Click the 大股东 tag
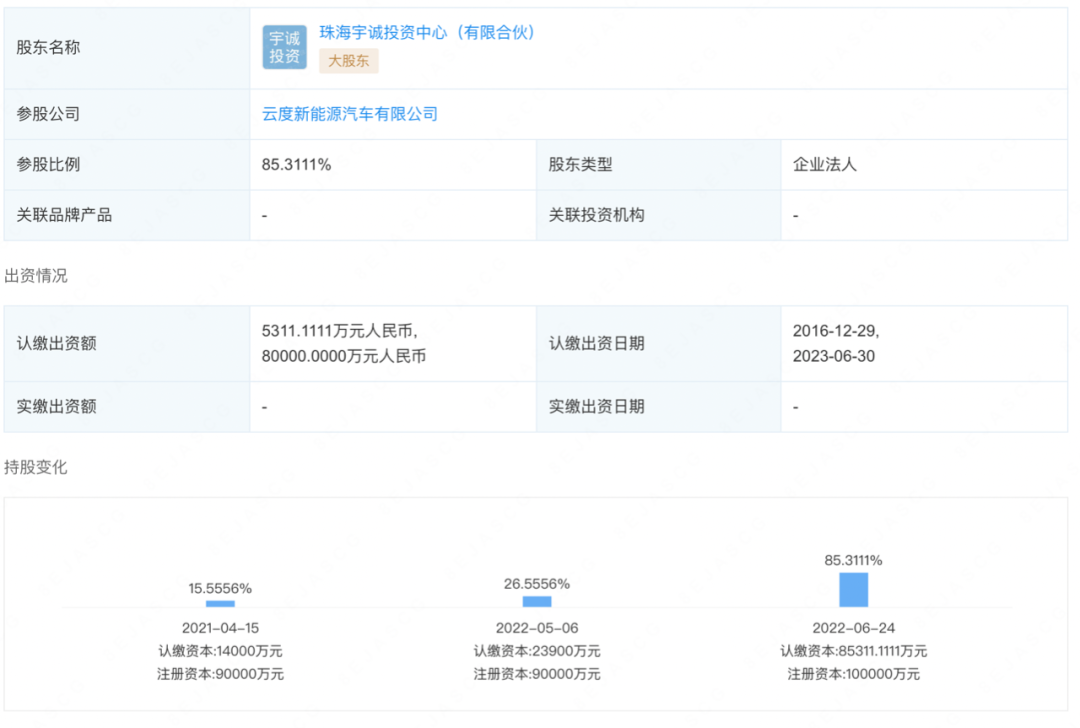 coord(349,61)
